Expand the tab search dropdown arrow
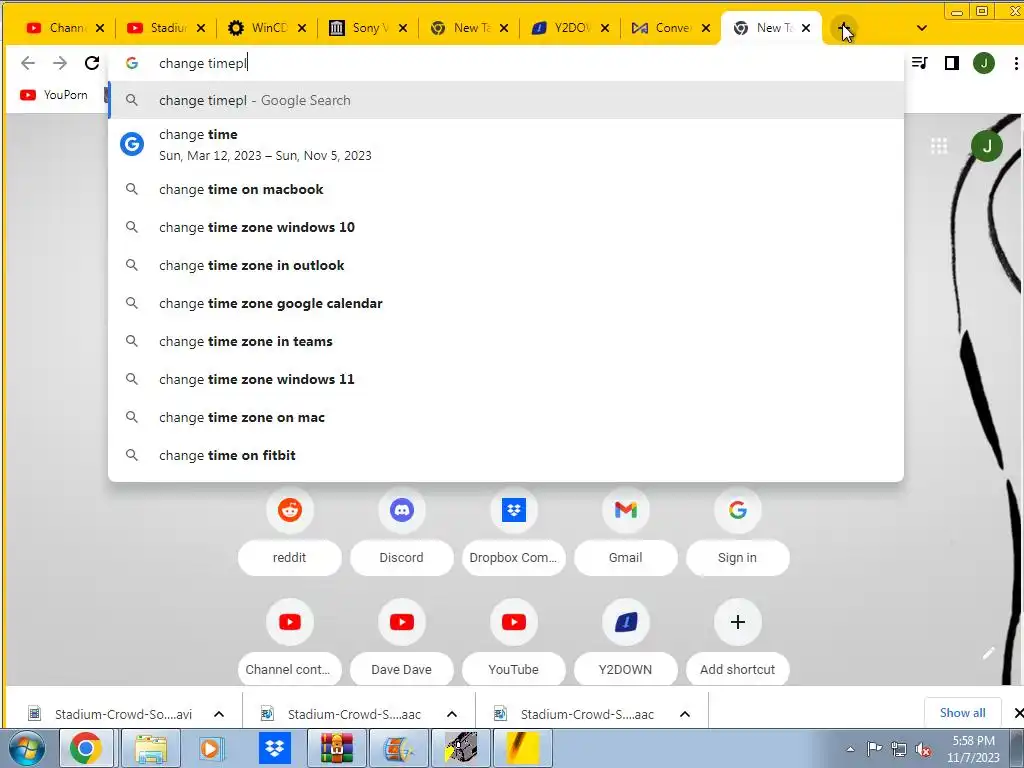This screenshot has width=1024, height=768. pos(921,28)
